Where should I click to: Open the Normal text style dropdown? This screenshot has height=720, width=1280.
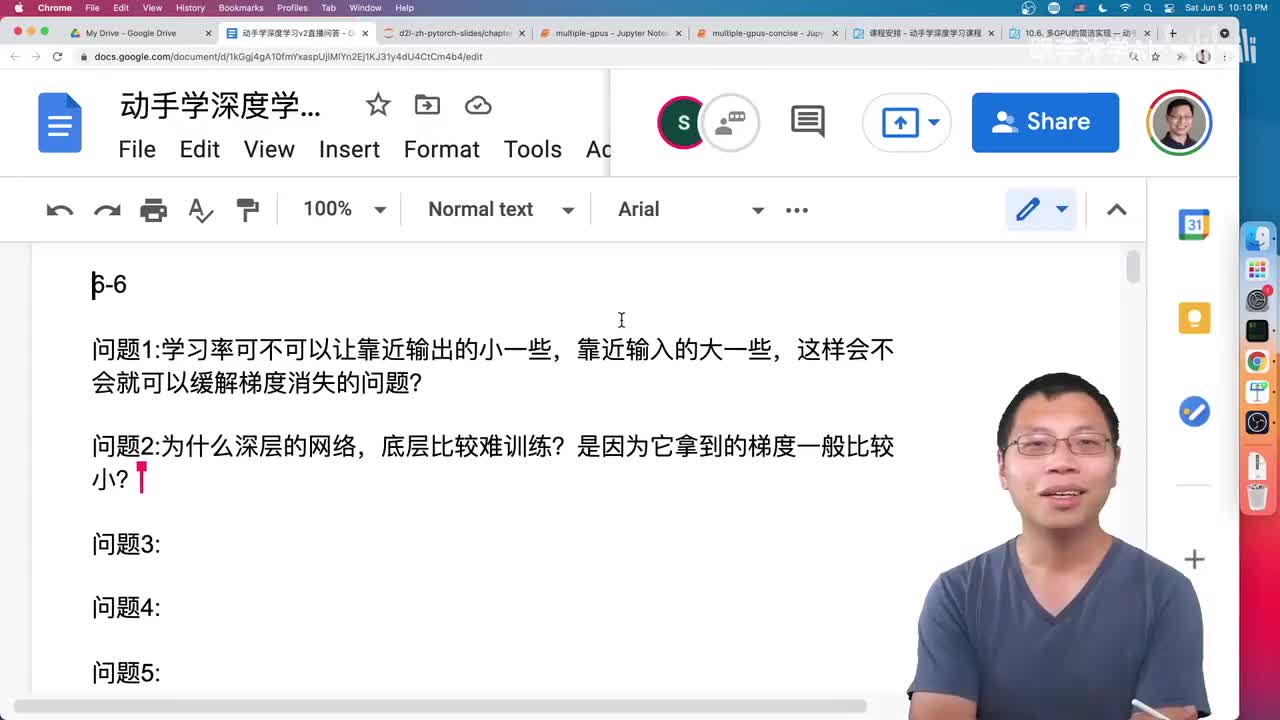click(x=501, y=210)
